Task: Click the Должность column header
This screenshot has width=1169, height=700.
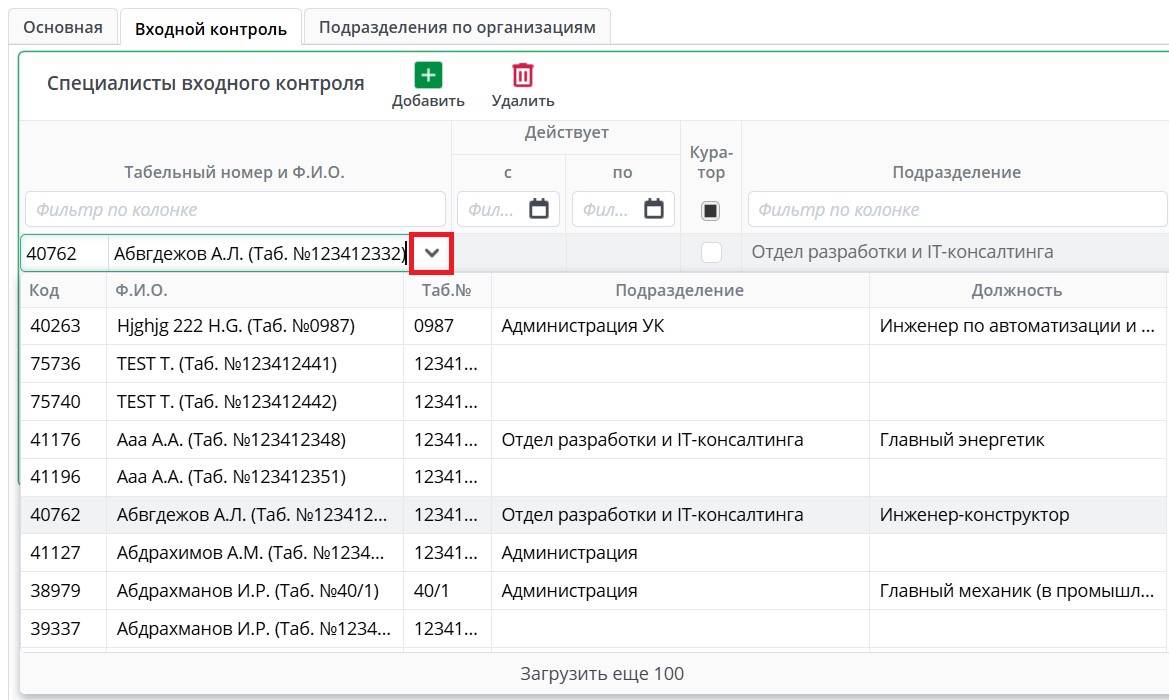Action: pos(1016,290)
